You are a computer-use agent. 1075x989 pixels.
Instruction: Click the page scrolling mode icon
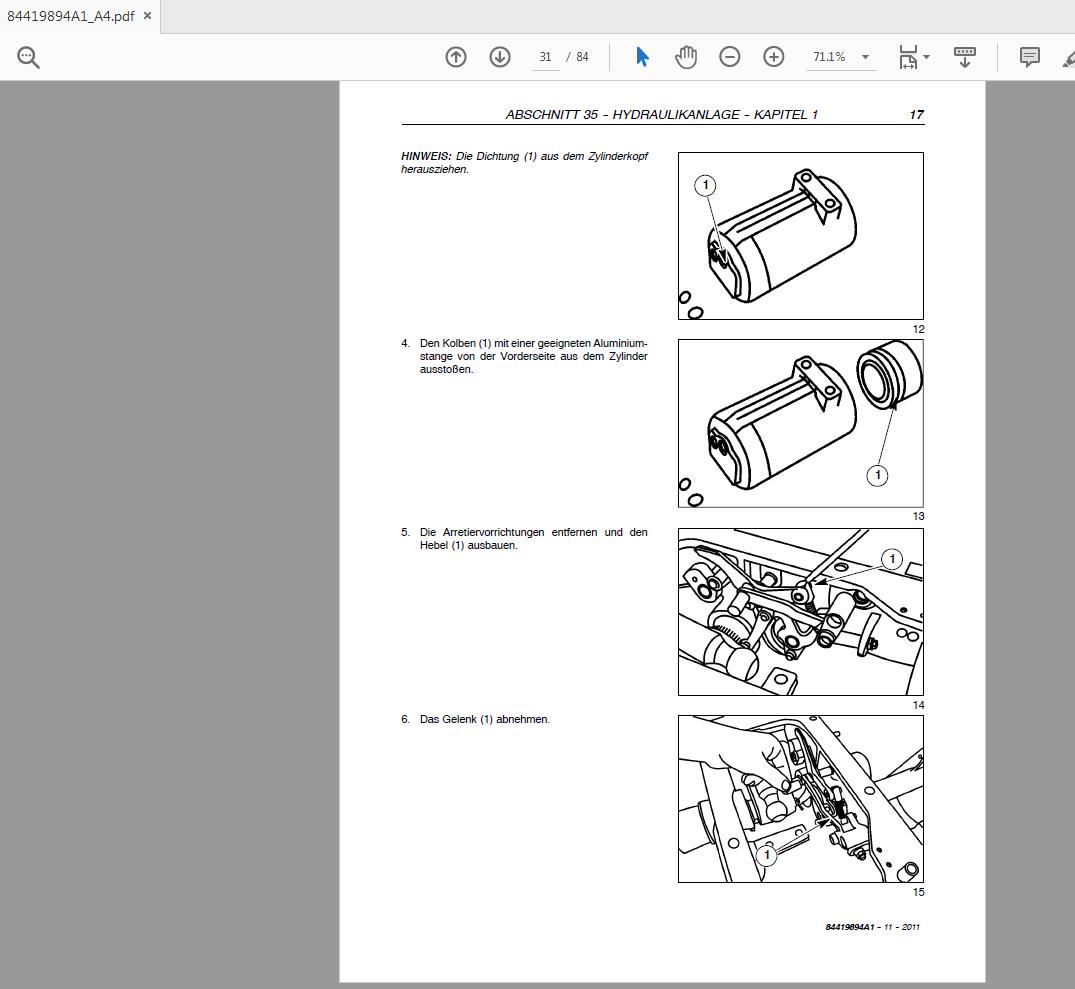[964, 57]
